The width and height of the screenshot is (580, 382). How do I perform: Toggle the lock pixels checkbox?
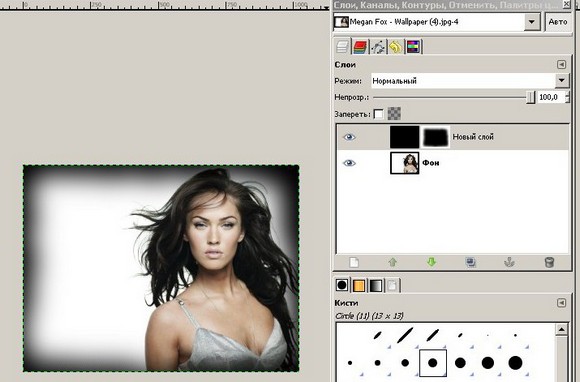(378, 114)
